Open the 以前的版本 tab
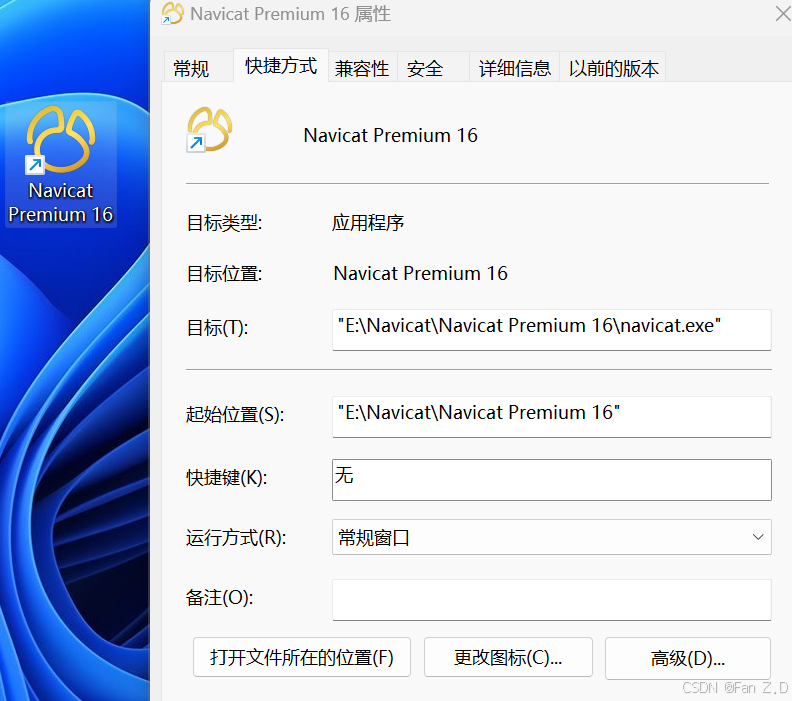Screen dimensions: 792x701 point(613,68)
